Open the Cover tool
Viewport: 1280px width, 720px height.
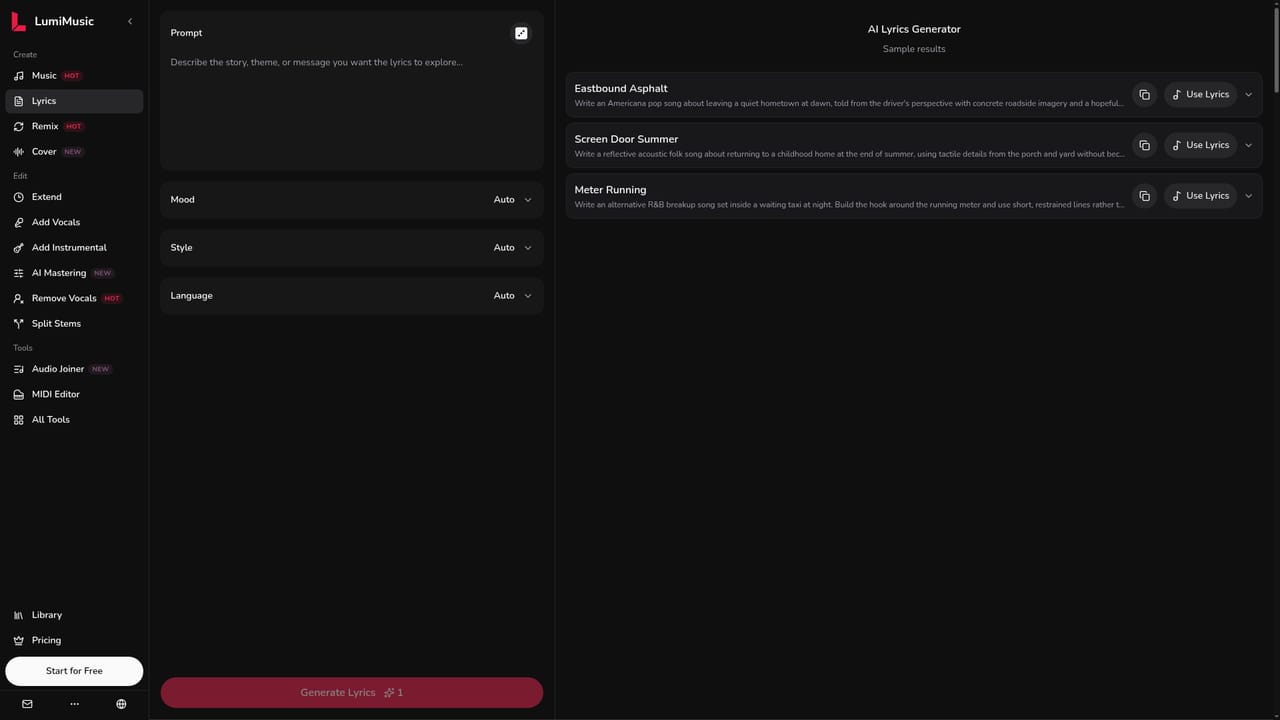pos(74,152)
